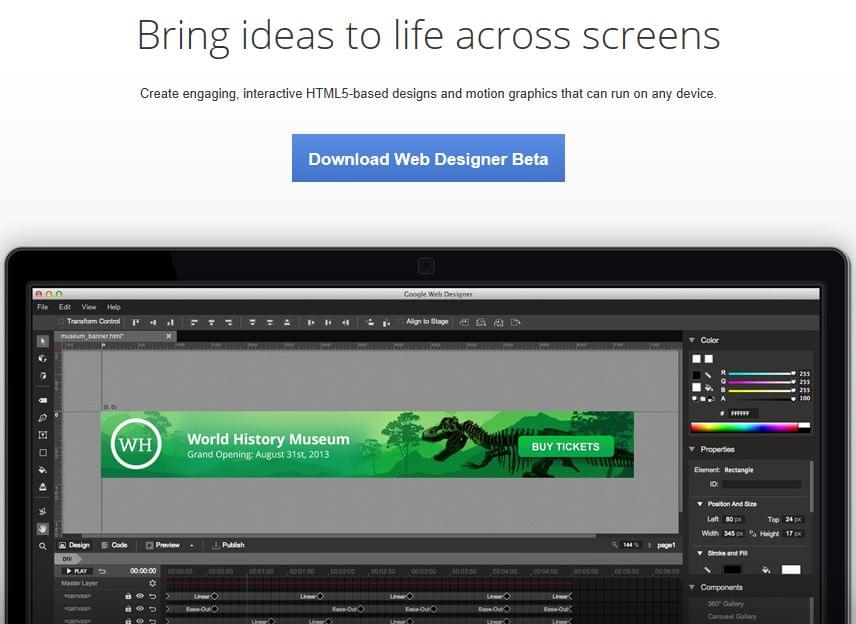Select the 3D object rotate tool
Image resolution: width=856 pixels, height=624 pixels.
pyautogui.click(x=43, y=359)
